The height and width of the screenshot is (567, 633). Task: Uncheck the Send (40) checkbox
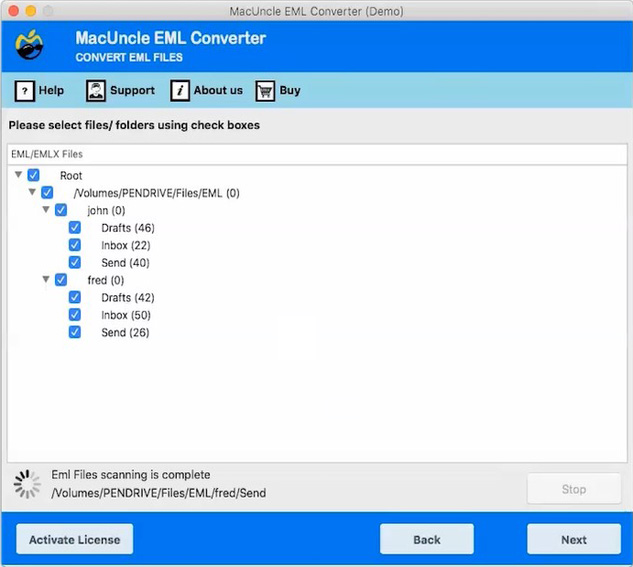pos(75,262)
